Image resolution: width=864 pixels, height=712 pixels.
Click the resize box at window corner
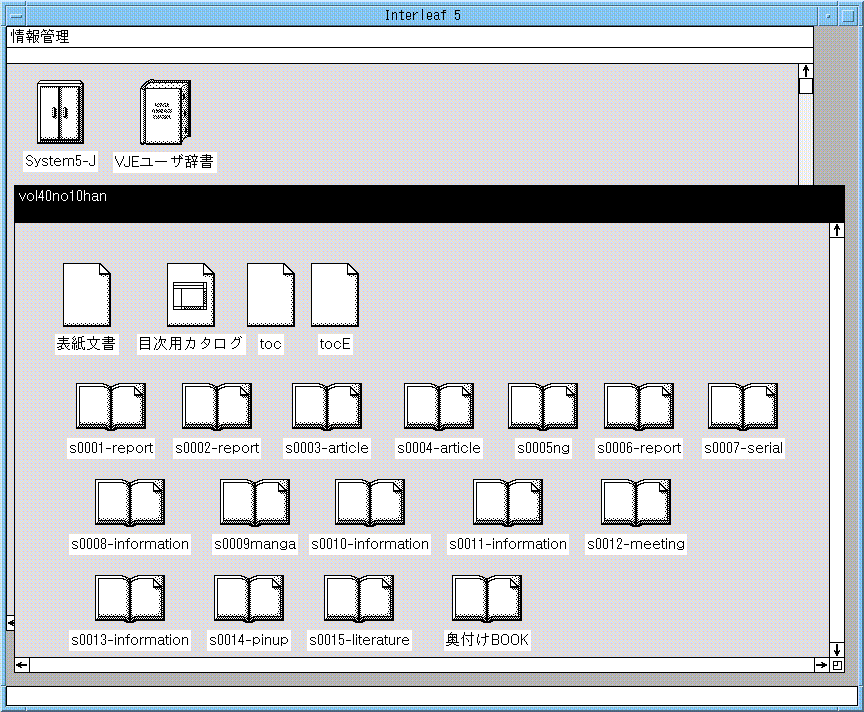(837, 665)
